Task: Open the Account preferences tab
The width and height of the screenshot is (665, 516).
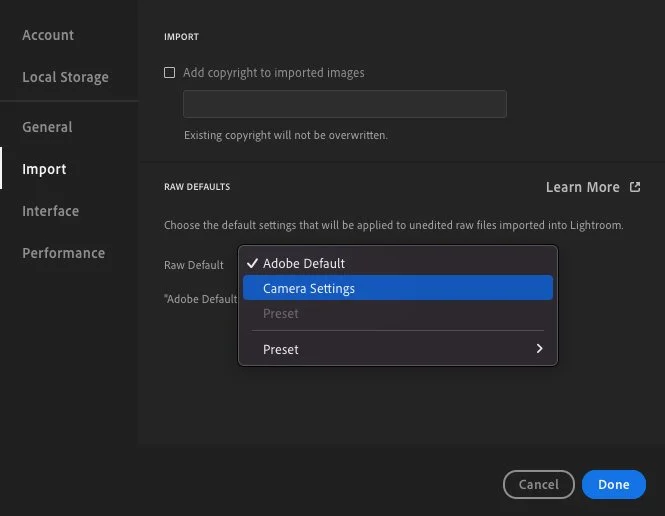Action: click(x=48, y=35)
